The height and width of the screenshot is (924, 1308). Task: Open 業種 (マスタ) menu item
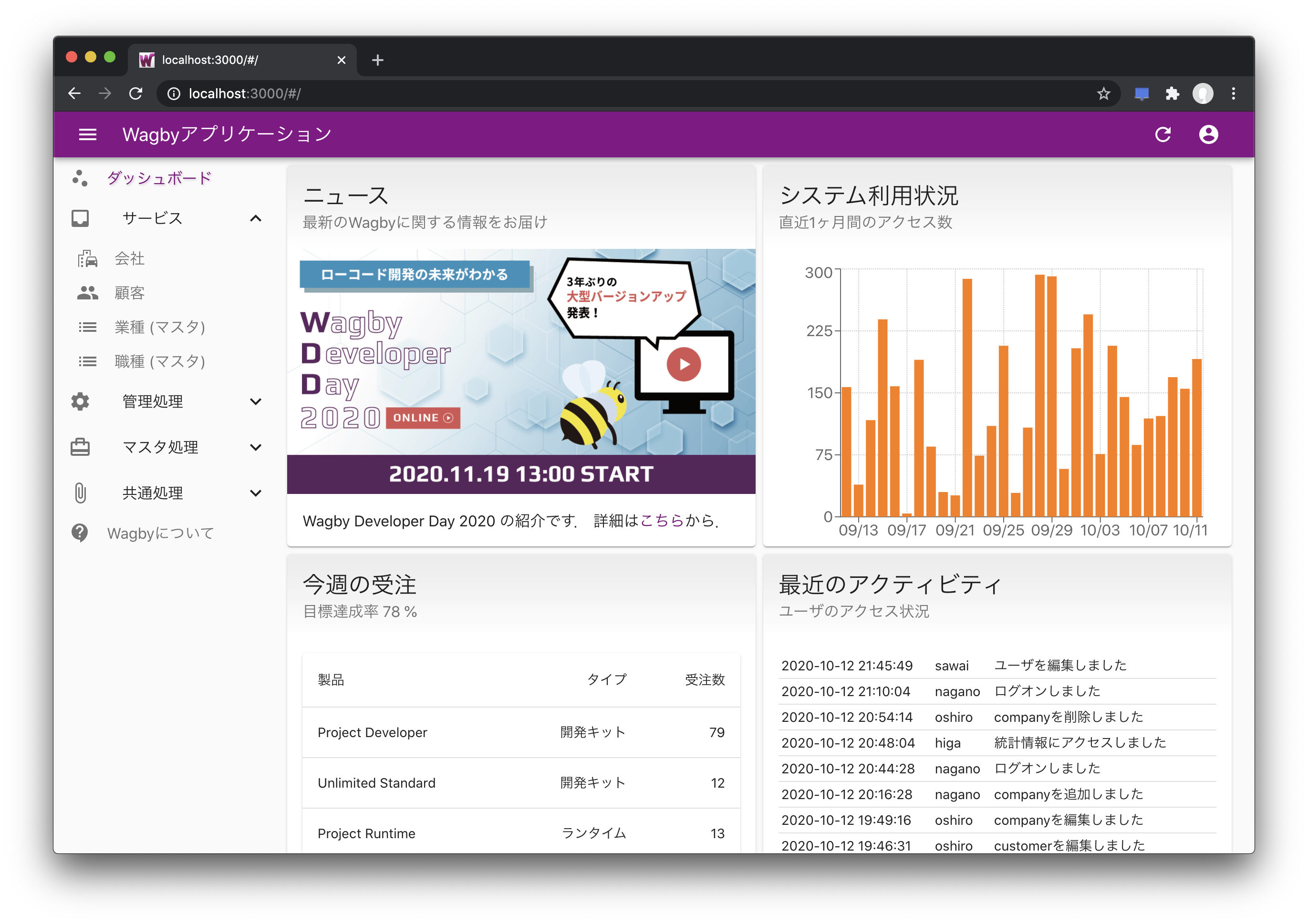[x=159, y=327]
